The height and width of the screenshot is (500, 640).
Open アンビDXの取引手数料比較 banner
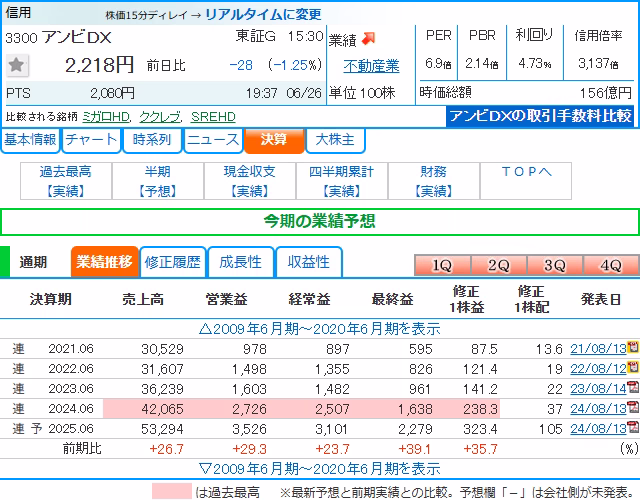click(540, 116)
